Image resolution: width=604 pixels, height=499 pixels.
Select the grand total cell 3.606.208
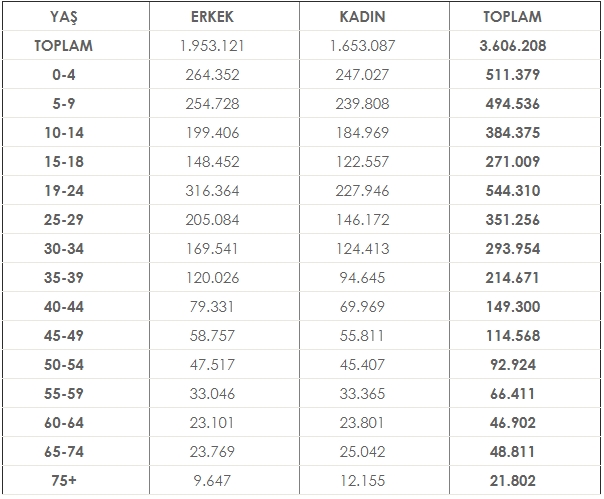coord(512,46)
